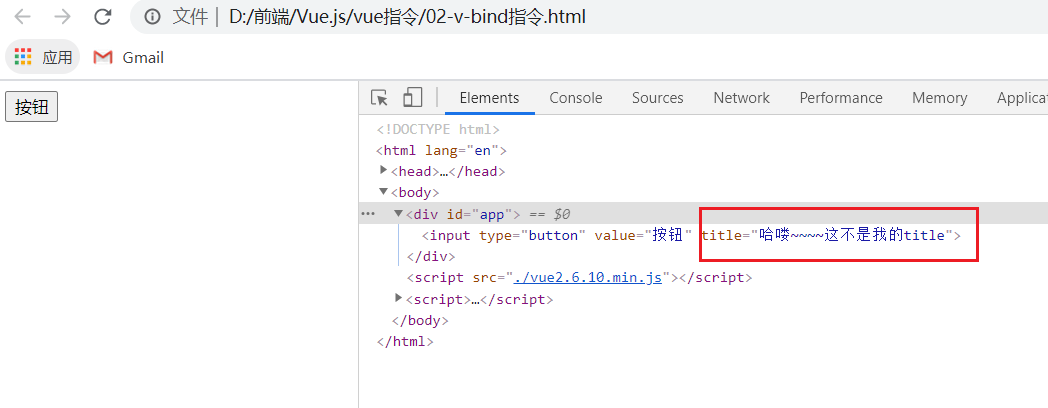Collapse the div id app node
The width and height of the screenshot is (1048, 408).
(398, 213)
